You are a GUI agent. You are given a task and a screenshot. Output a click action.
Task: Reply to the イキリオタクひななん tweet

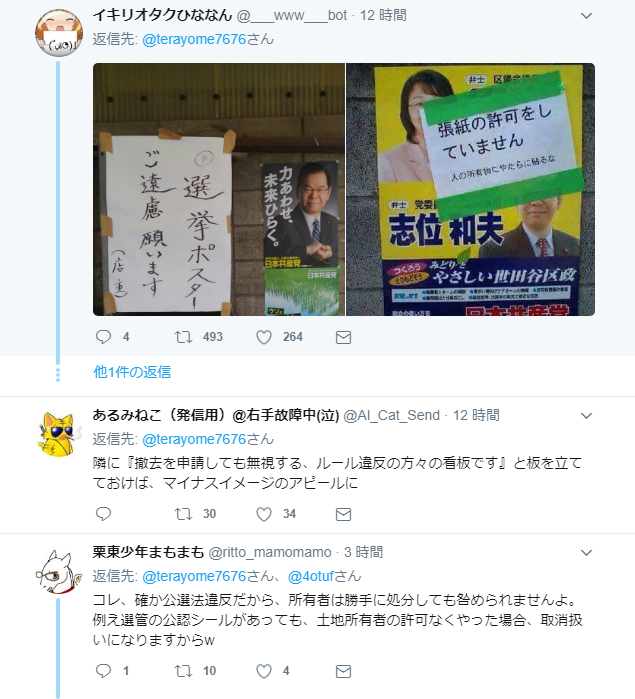point(103,337)
